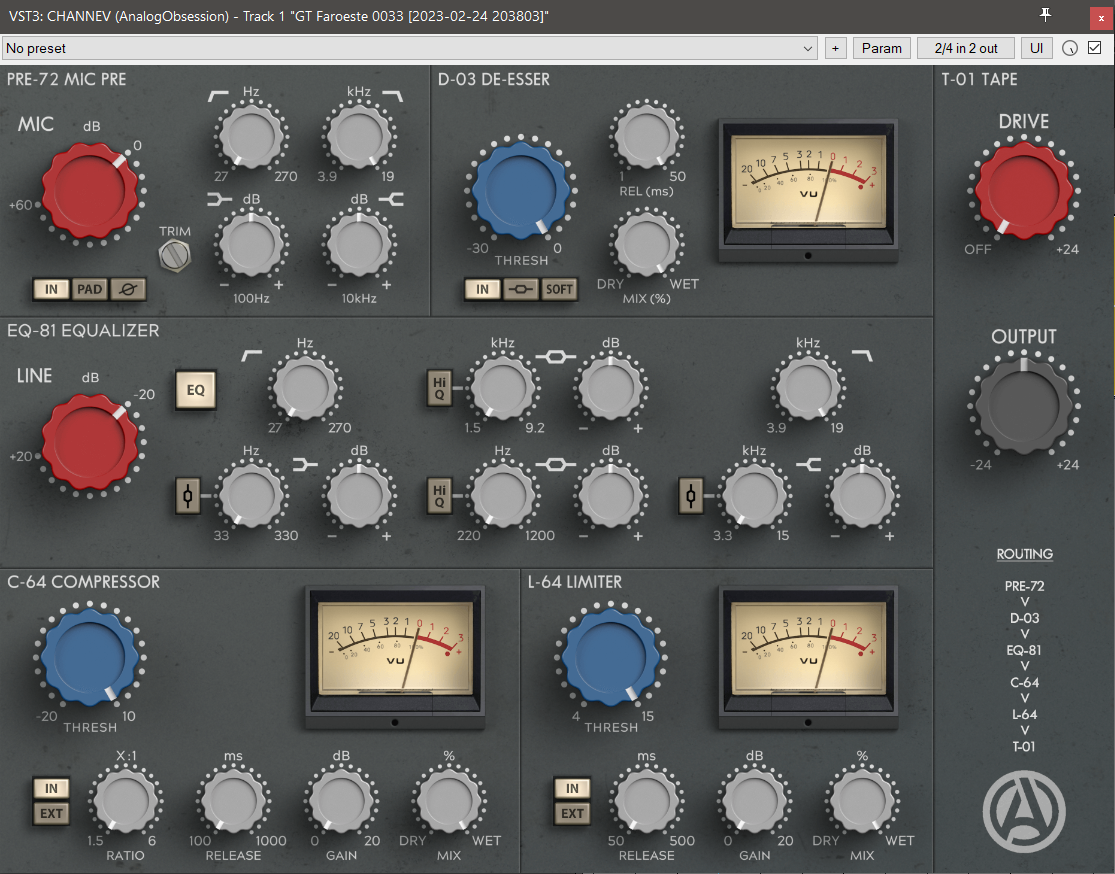Toggle the lower Hi Q button in EQ-81
This screenshot has width=1115, height=874.
click(x=438, y=496)
